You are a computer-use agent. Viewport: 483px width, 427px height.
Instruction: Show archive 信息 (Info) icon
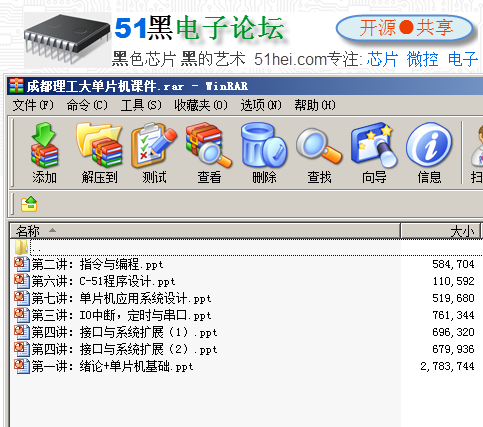[x=429, y=153]
